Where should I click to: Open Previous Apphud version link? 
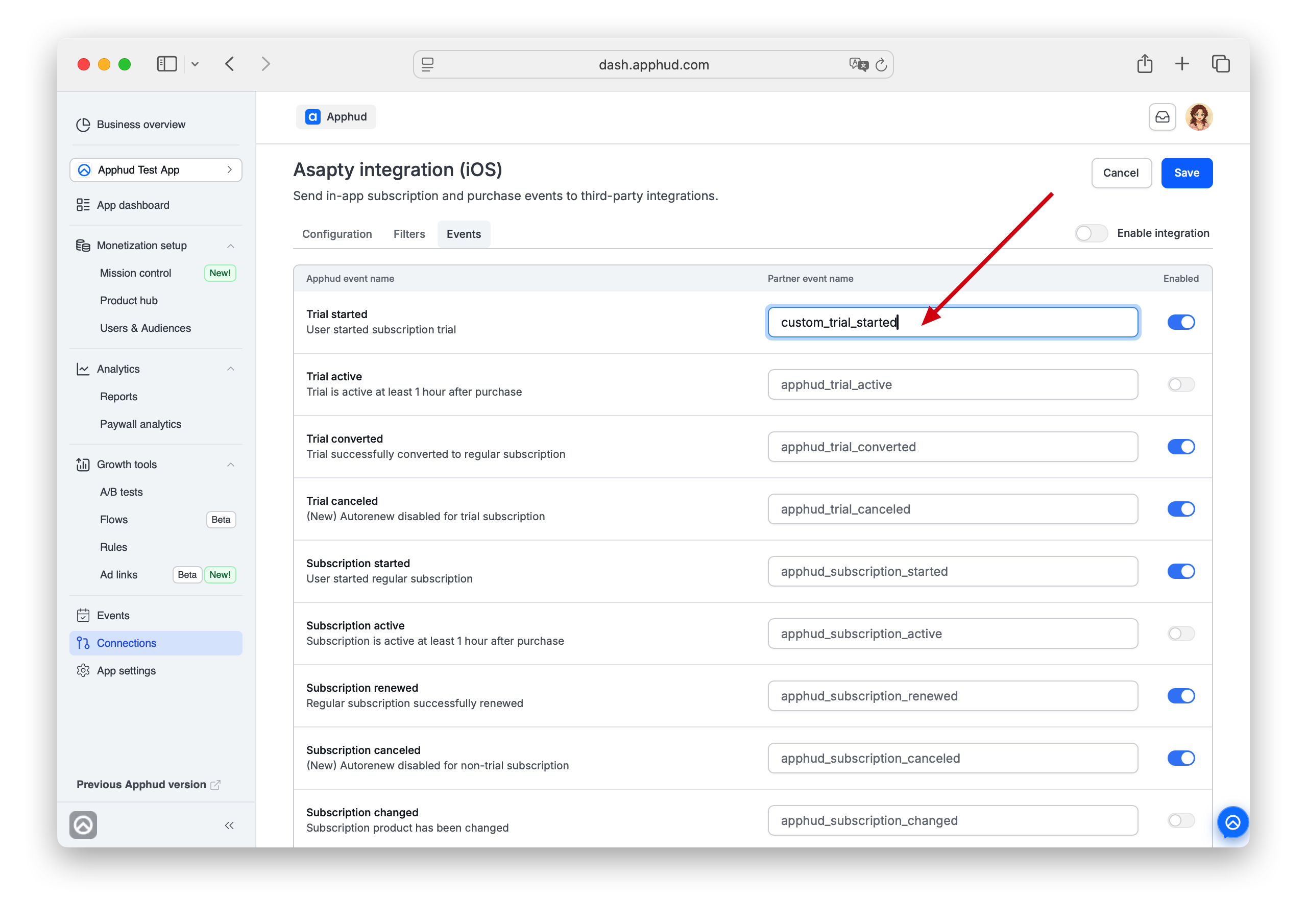coord(148,785)
